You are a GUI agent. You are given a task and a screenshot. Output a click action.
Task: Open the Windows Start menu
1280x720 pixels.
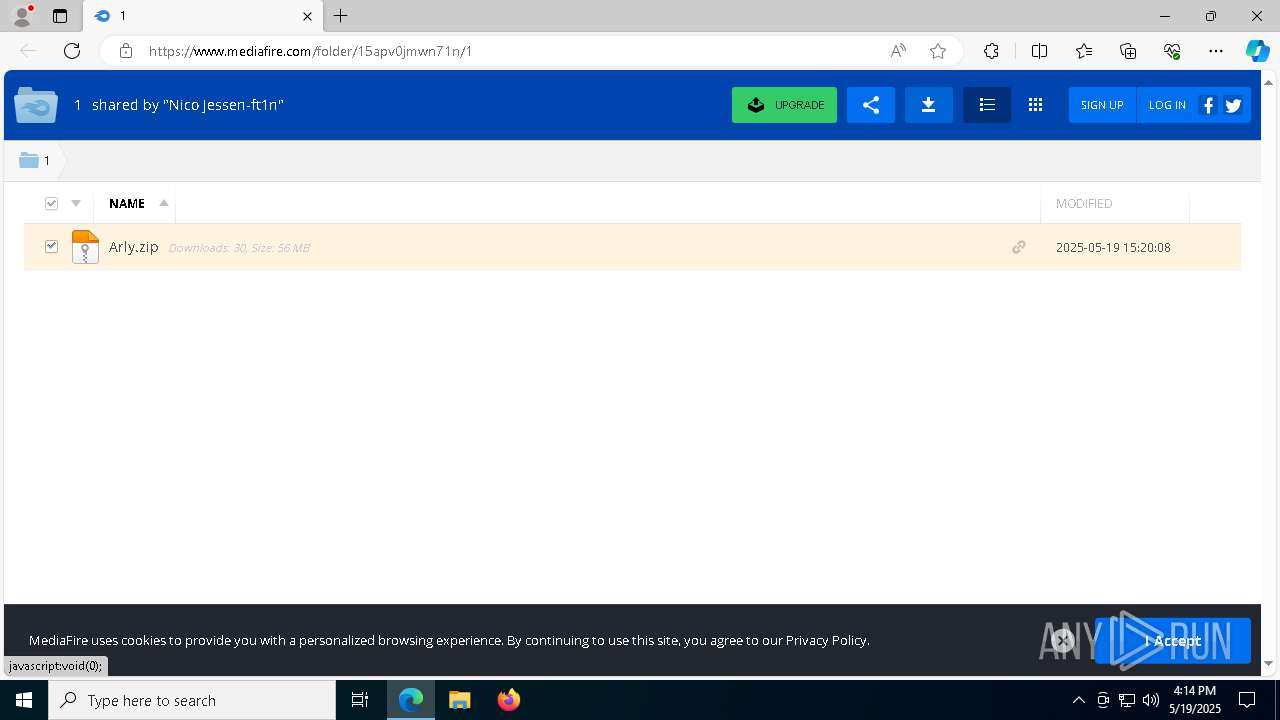24,700
